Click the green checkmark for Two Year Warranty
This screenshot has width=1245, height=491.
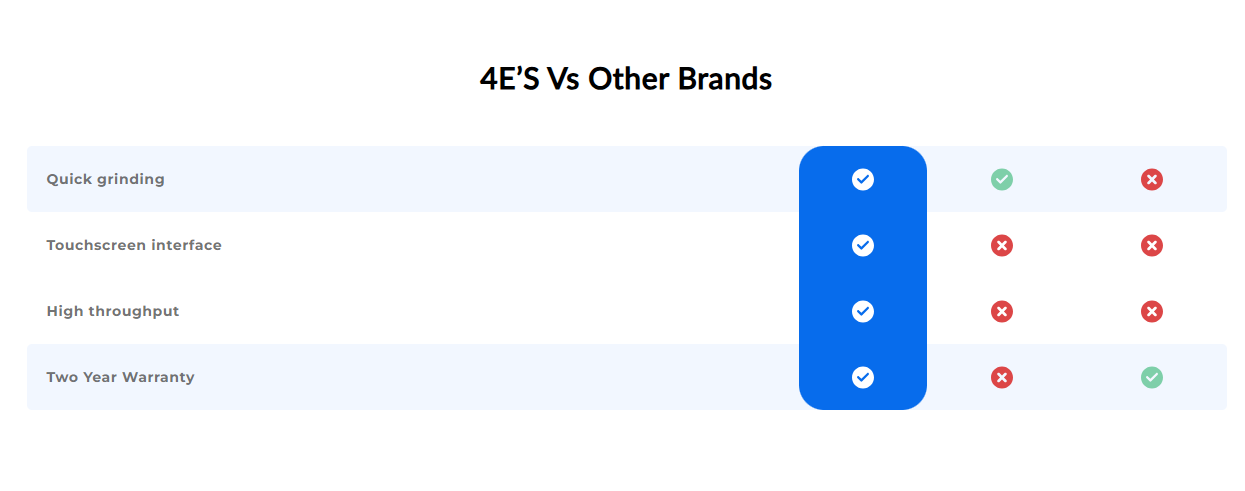coord(1152,377)
